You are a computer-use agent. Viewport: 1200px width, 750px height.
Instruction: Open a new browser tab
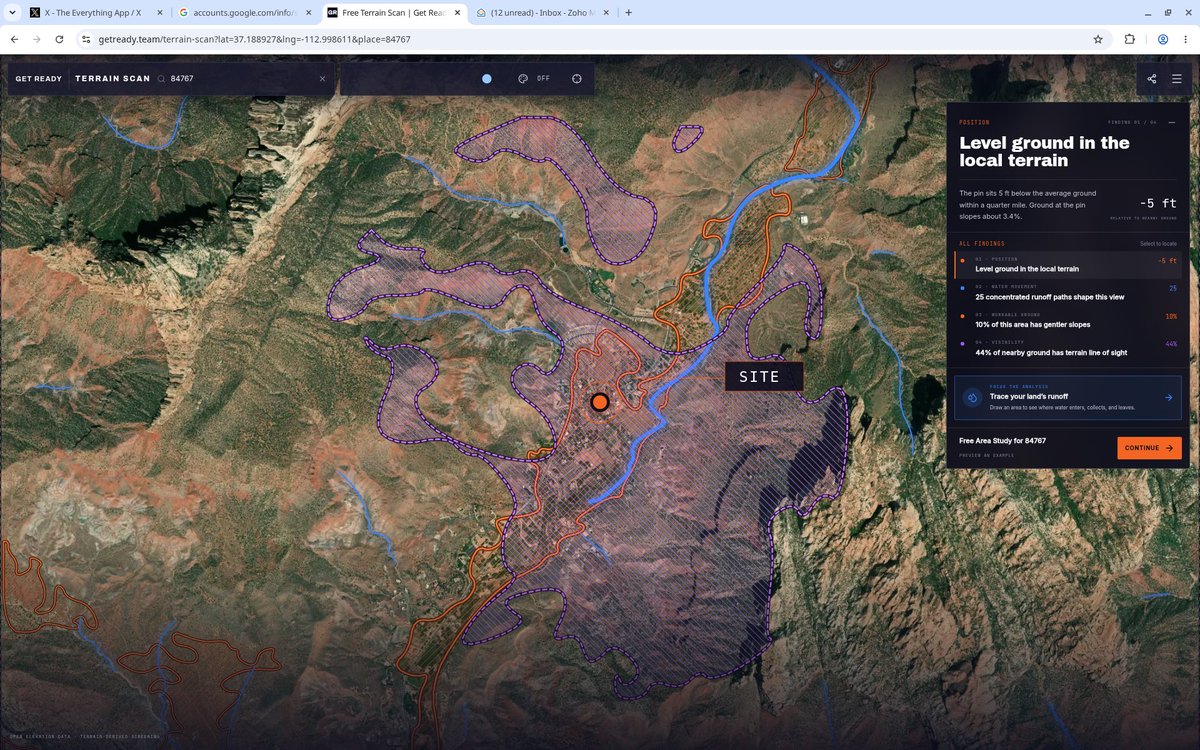(628, 13)
